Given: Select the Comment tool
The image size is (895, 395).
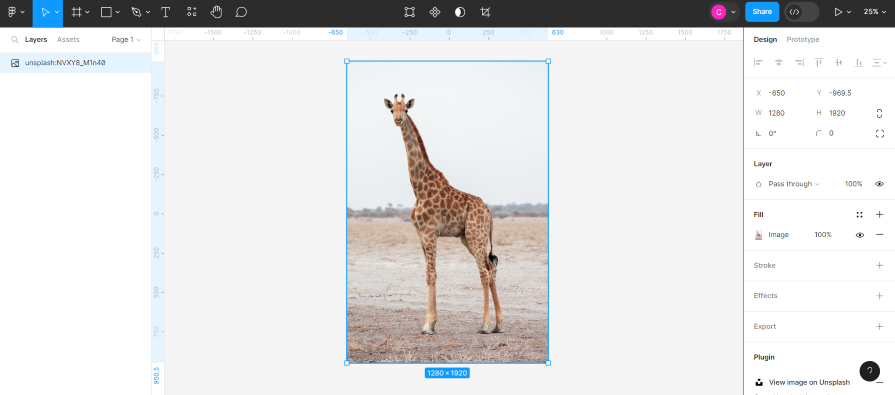Looking at the screenshot, I should pyautogui.click(x=241, y=12).
